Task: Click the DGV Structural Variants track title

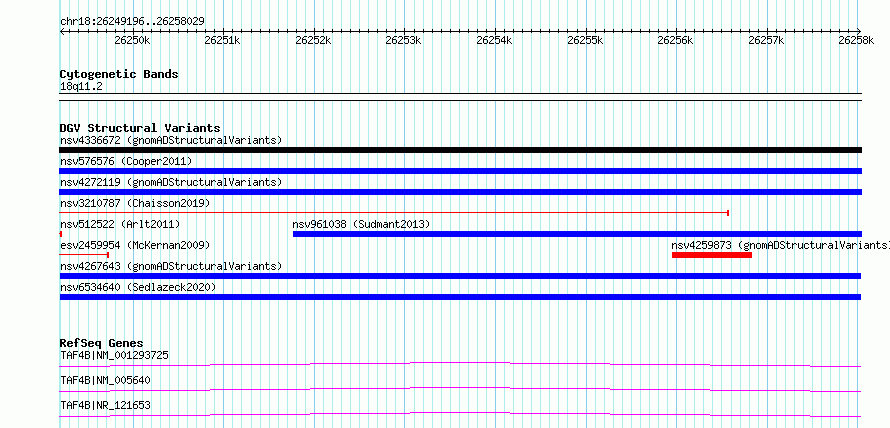Action: (x=140, y=128)
